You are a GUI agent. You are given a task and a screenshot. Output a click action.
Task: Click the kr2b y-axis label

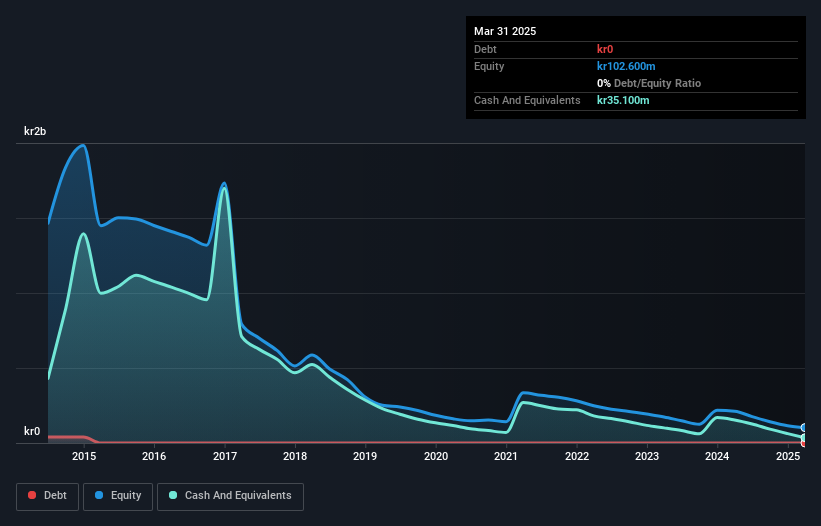[35, 131]
